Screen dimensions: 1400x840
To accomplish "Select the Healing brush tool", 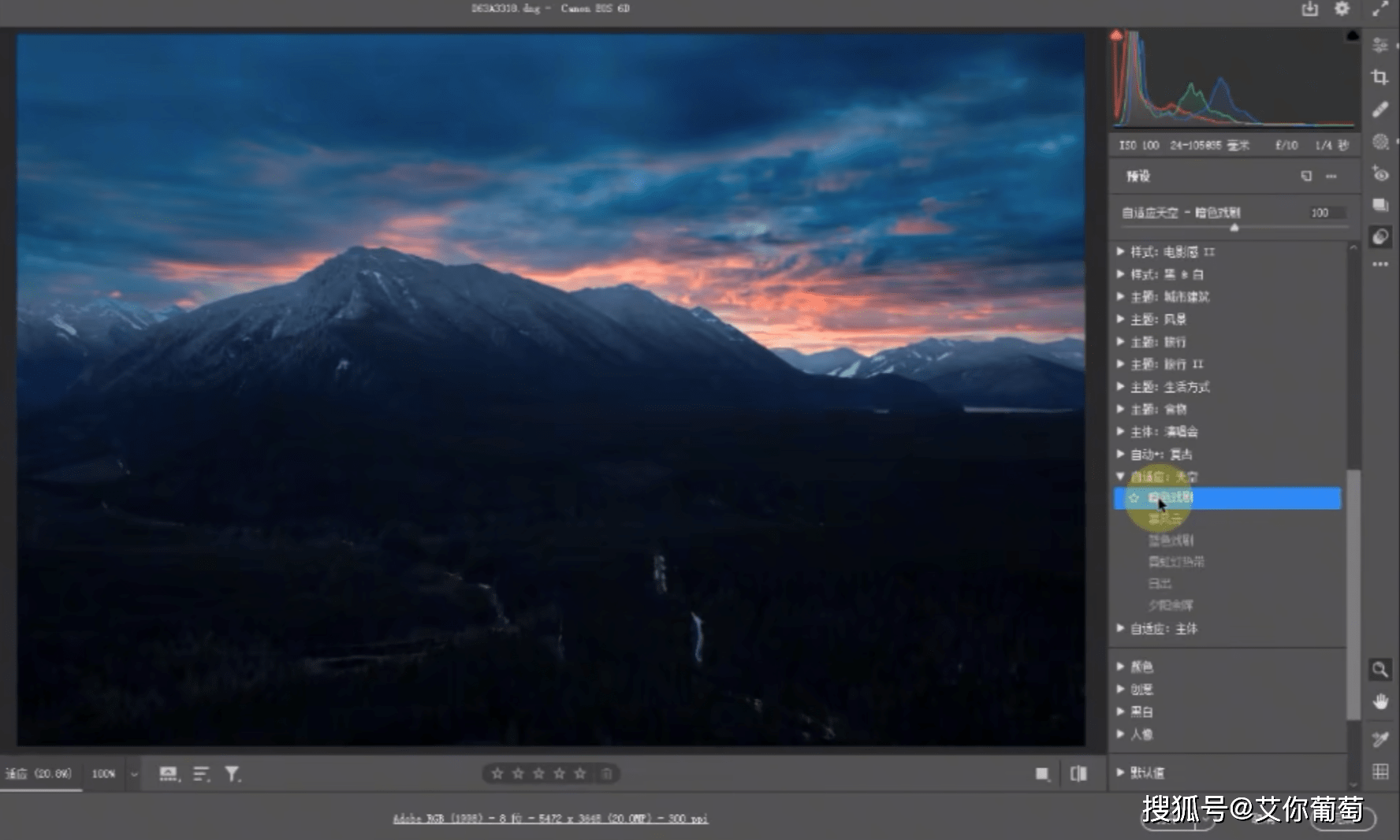I will pos(1380,110).
